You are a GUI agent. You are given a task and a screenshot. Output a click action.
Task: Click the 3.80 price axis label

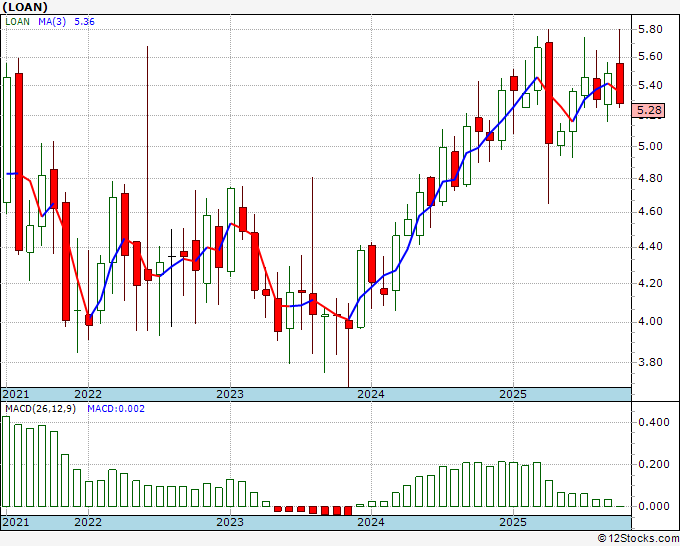pos(650,362)
